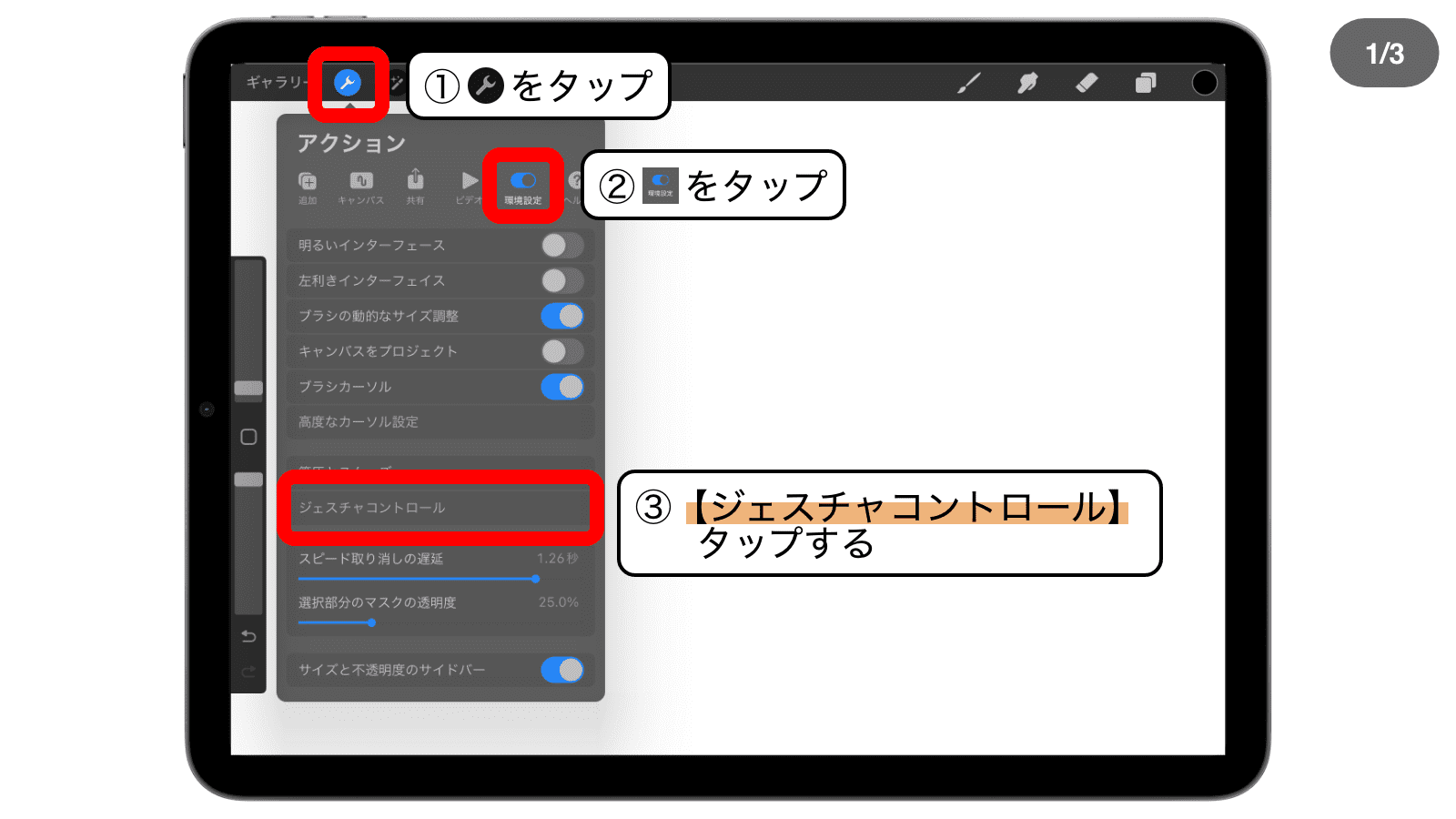
Task: Open the 追加 tab in Actions
Action: [x=308, y=187]
